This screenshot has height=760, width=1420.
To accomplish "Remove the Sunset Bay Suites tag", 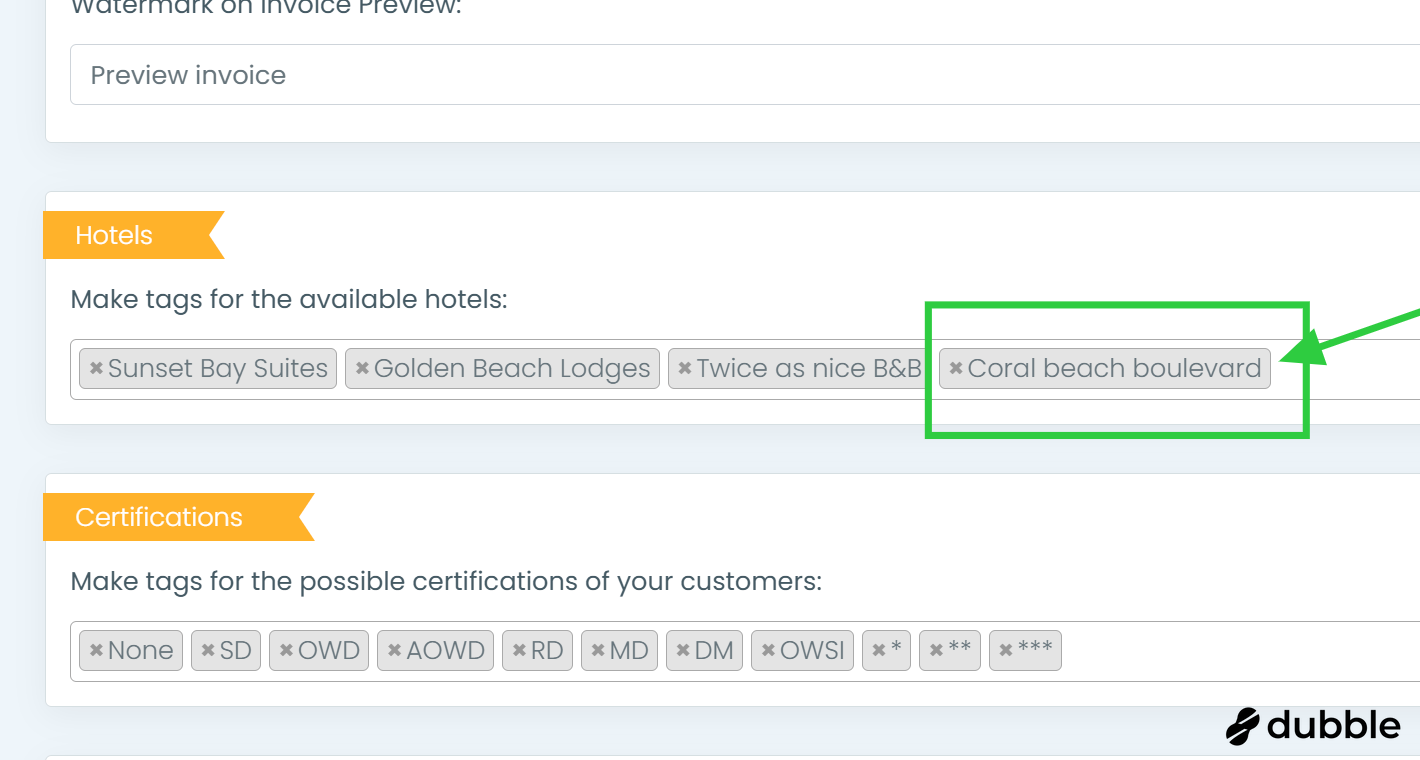I will tap(96, 369).
